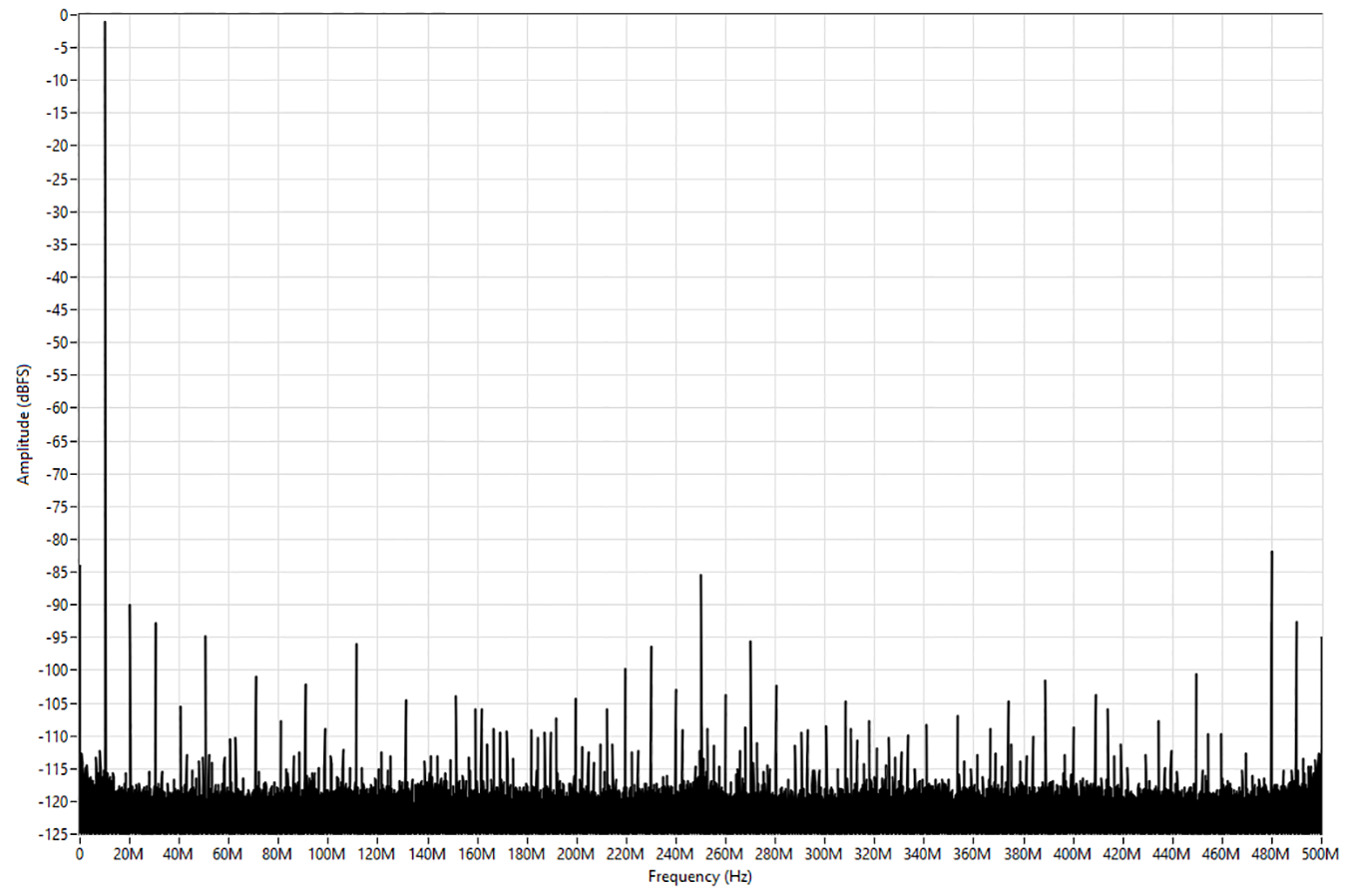Image resolution: width=1347 pixels, height=896 pixels.
Task: Select the -125 amplitude tick label
Action: coord(55,833)
